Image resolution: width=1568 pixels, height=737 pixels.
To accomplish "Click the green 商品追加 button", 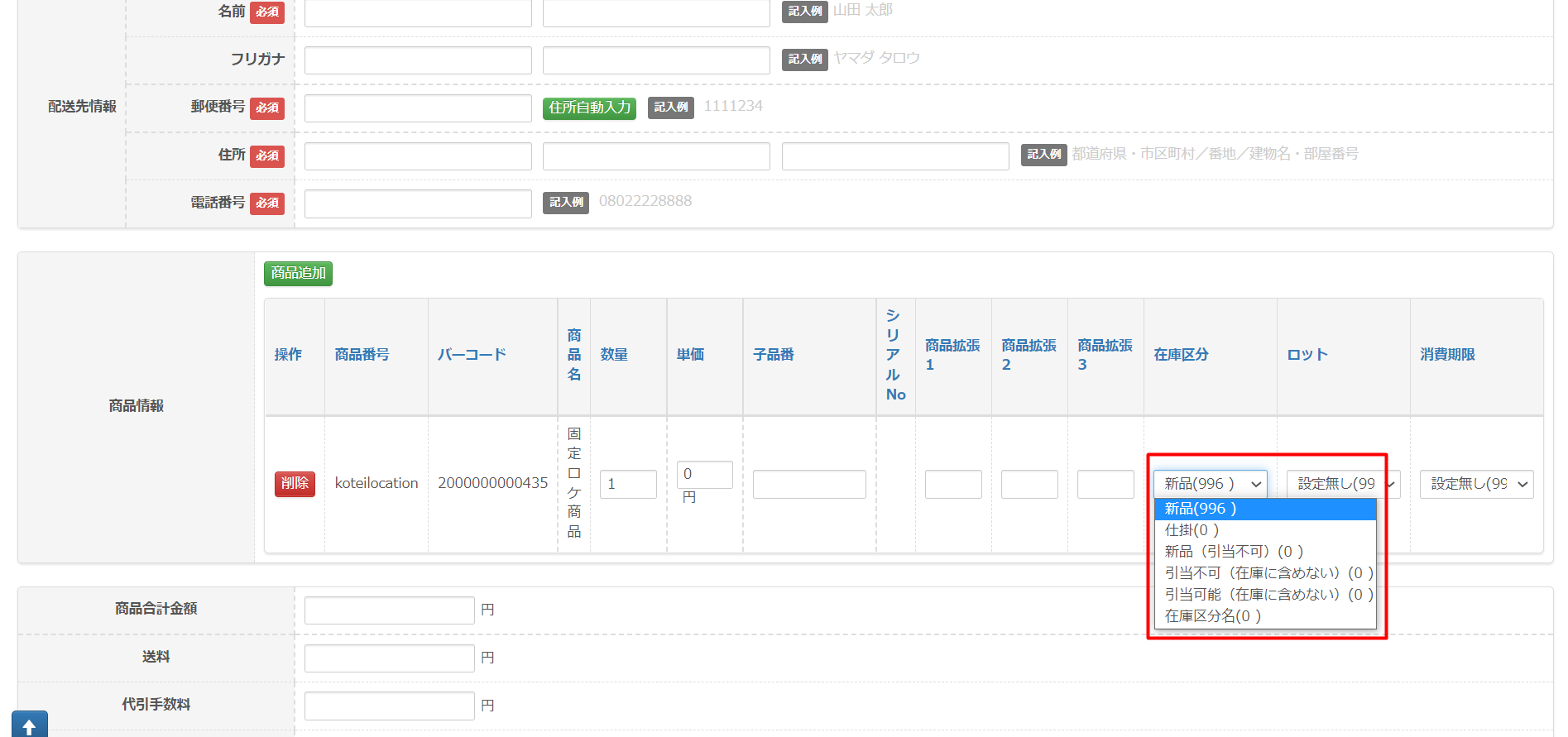I will click(x=298, y=274).
